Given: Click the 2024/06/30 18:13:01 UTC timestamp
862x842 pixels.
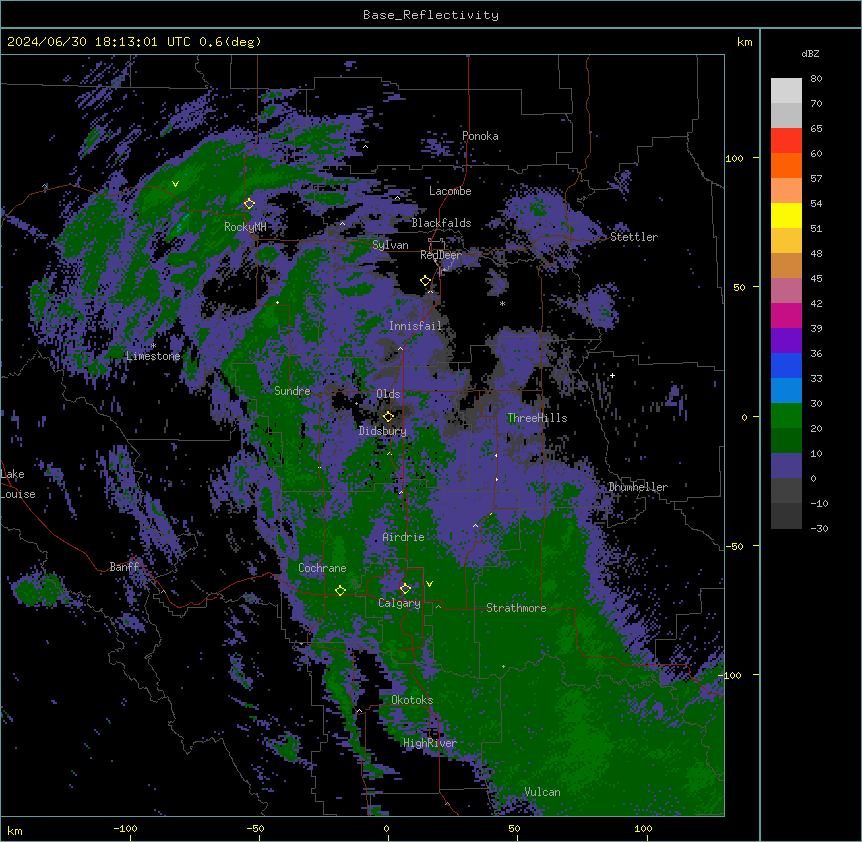Looking at the screenshot, I should click(x=99, y=42).
